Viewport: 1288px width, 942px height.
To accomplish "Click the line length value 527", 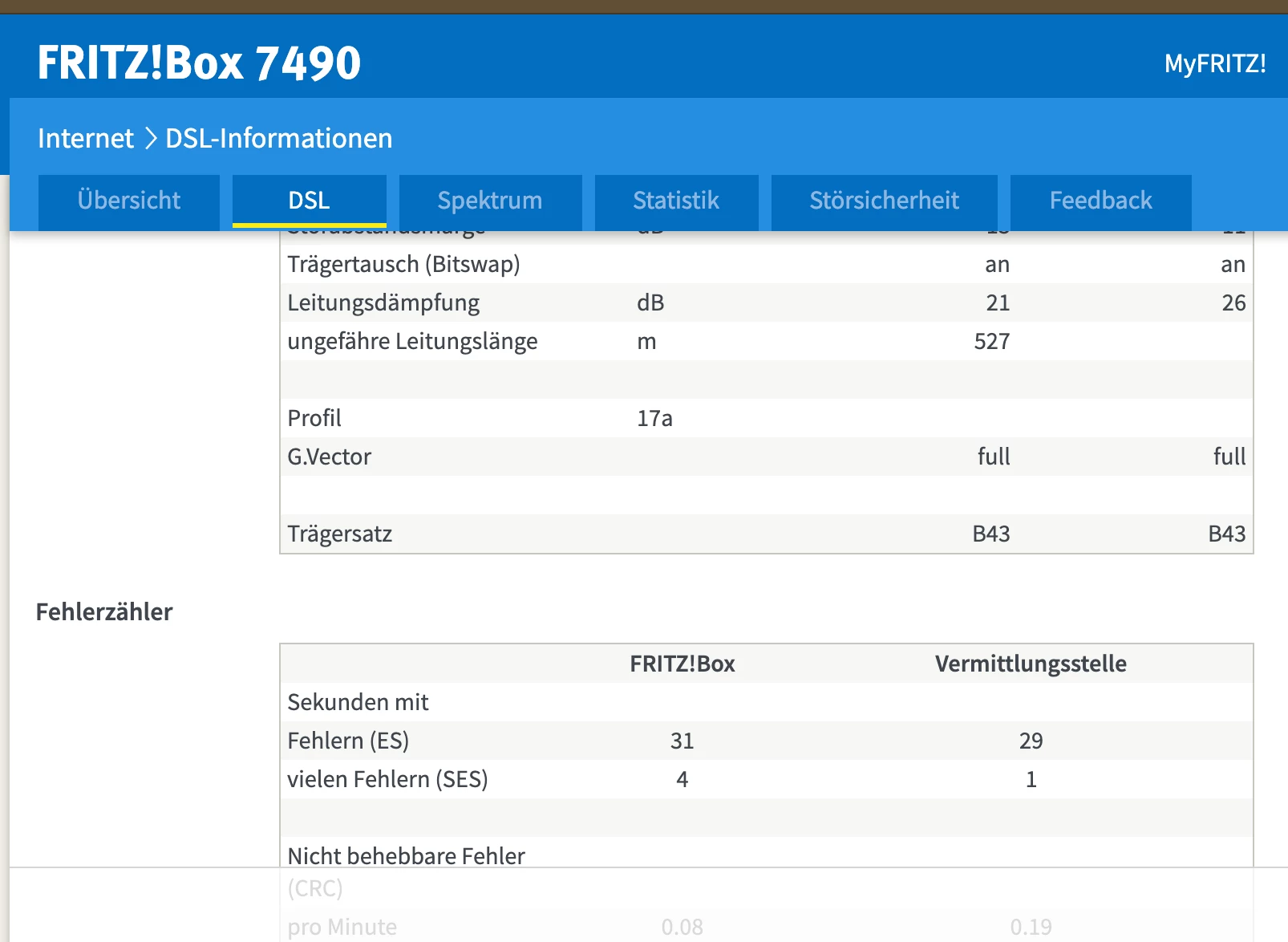I will click(992, 341).
